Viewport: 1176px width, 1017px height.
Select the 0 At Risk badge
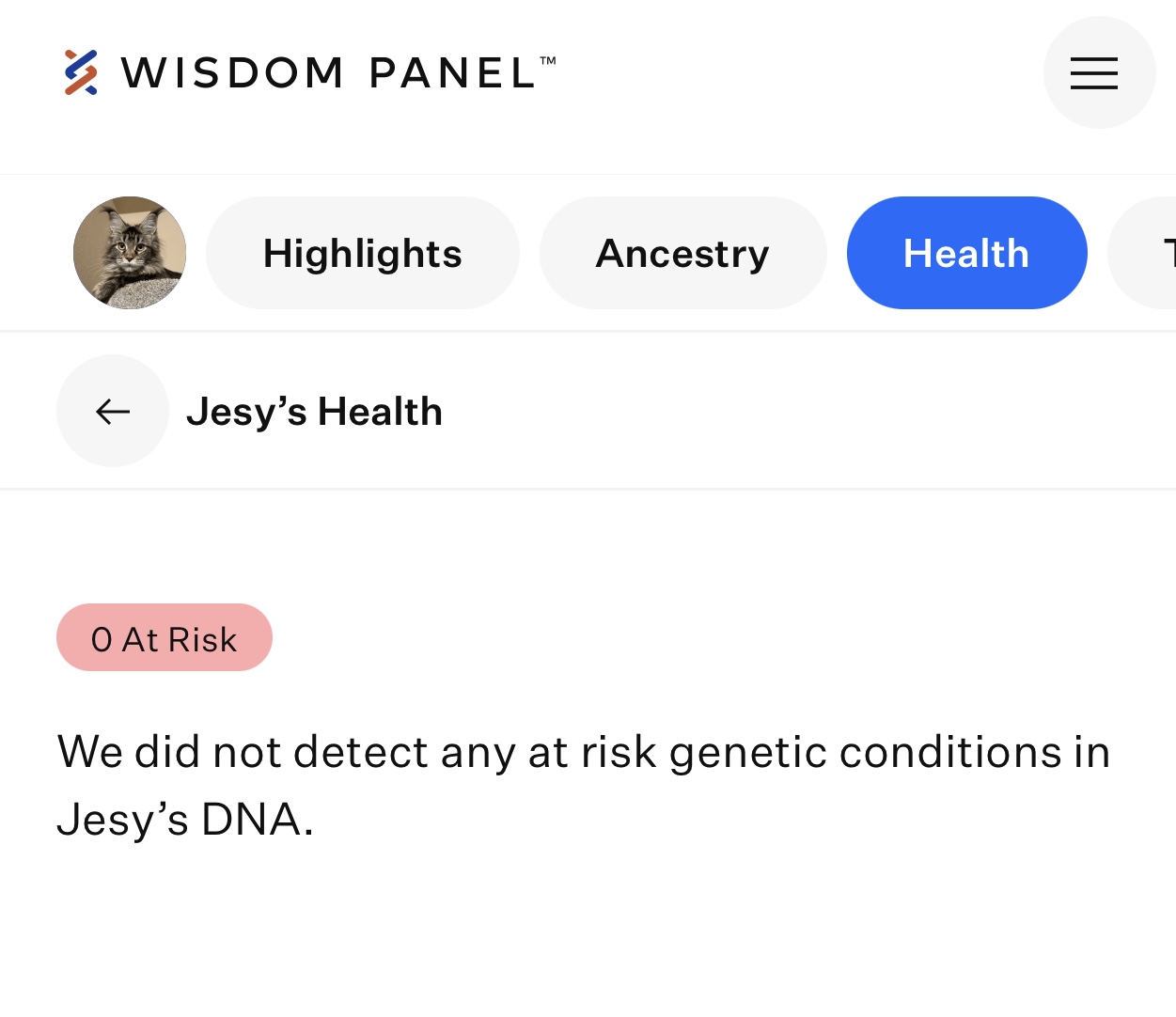pyautogui.click(x=165, y=637)
